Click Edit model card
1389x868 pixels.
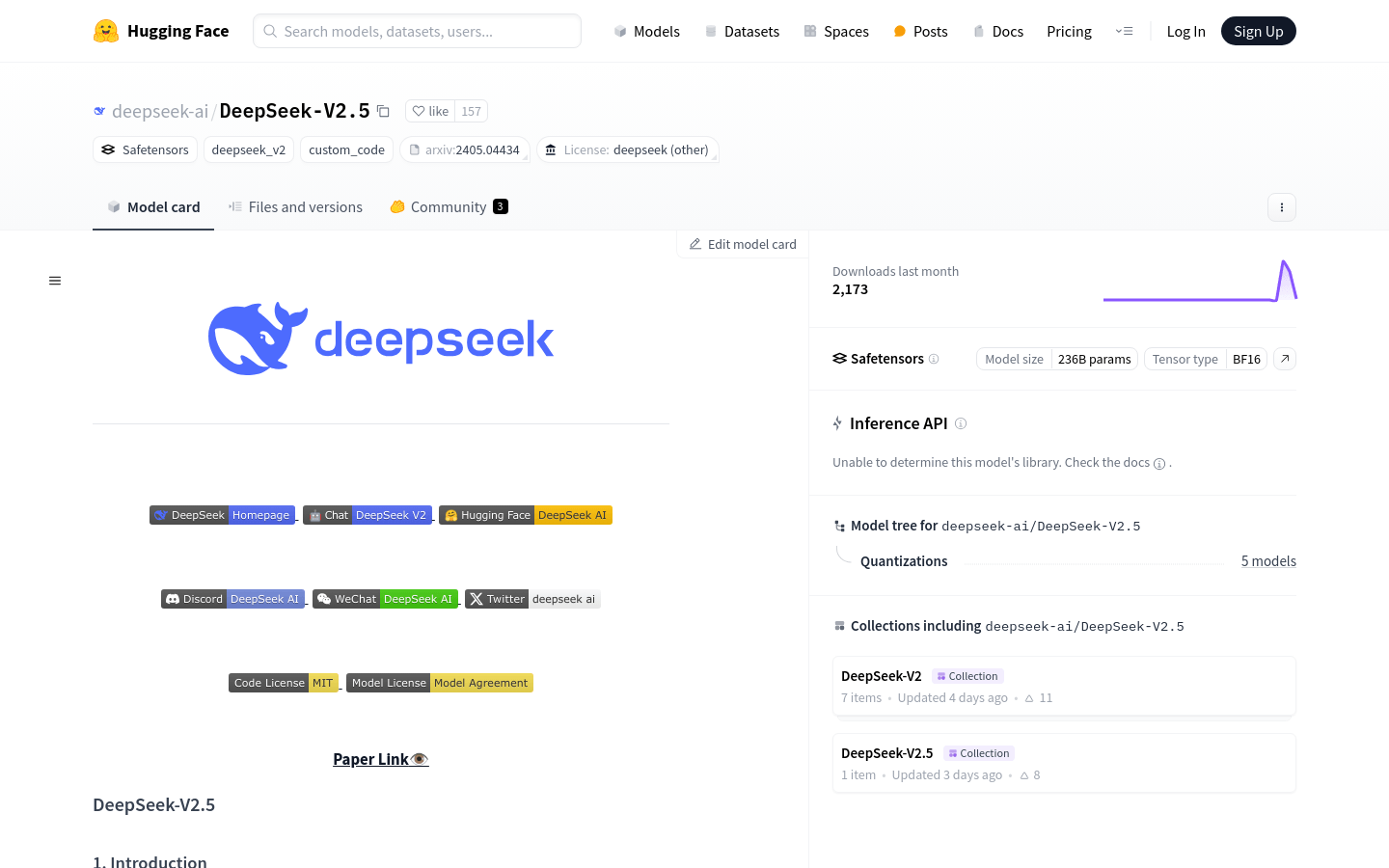click(x=743, y=244)
